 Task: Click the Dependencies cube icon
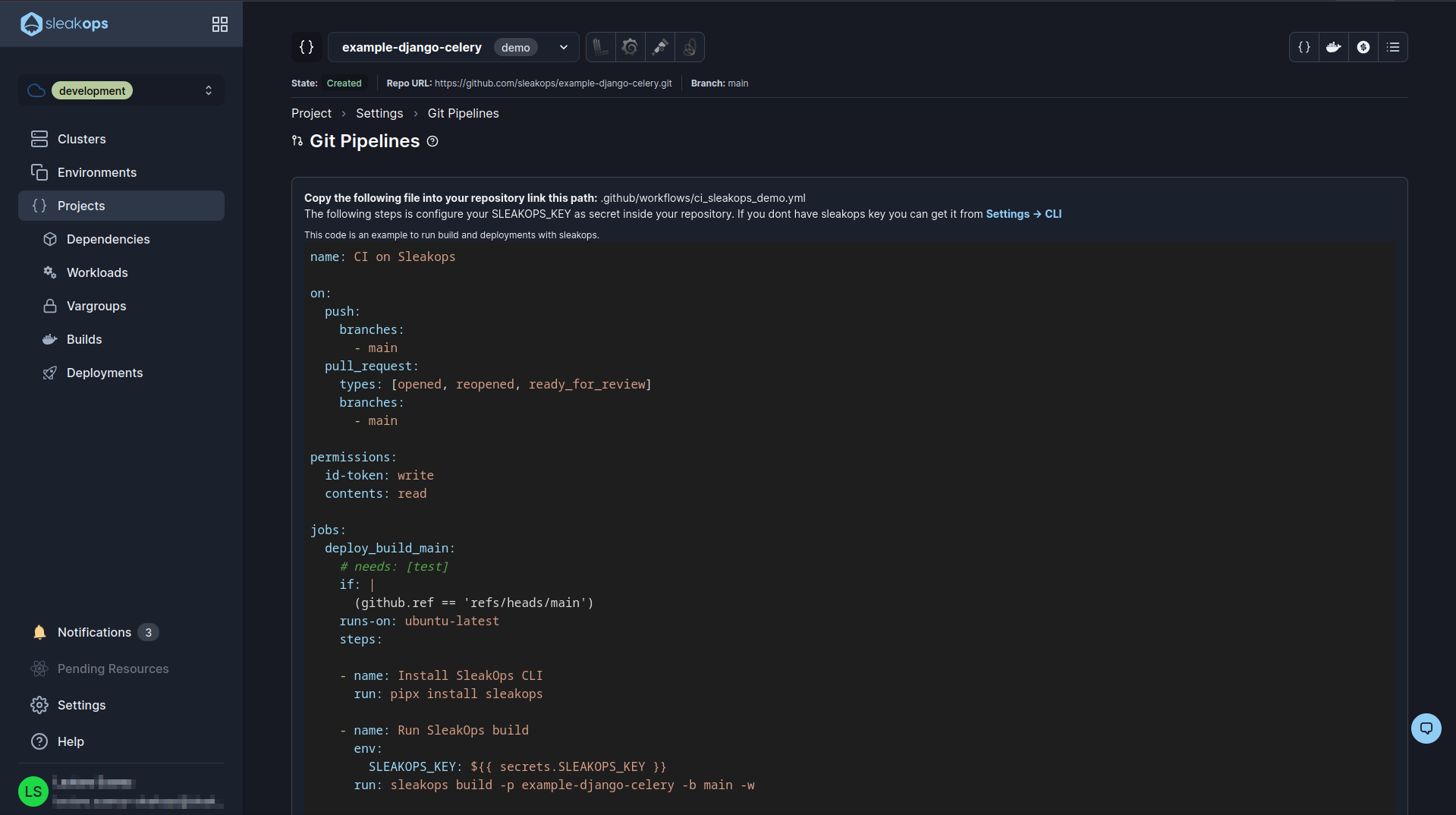pos(50,239)
